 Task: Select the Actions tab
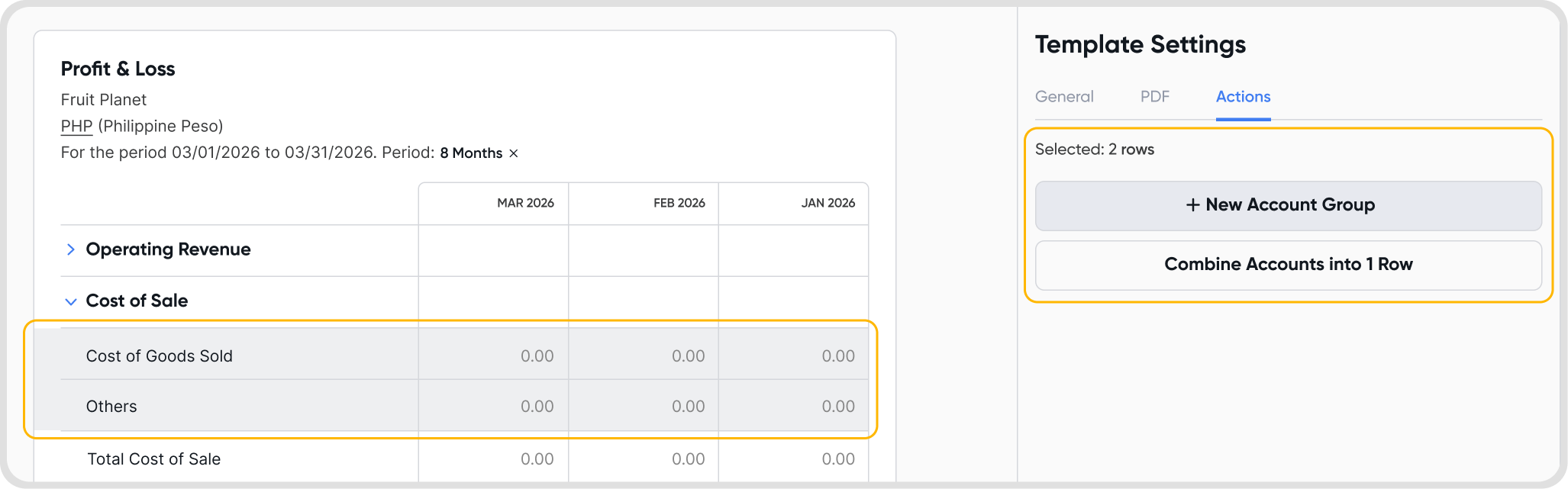1243,97
